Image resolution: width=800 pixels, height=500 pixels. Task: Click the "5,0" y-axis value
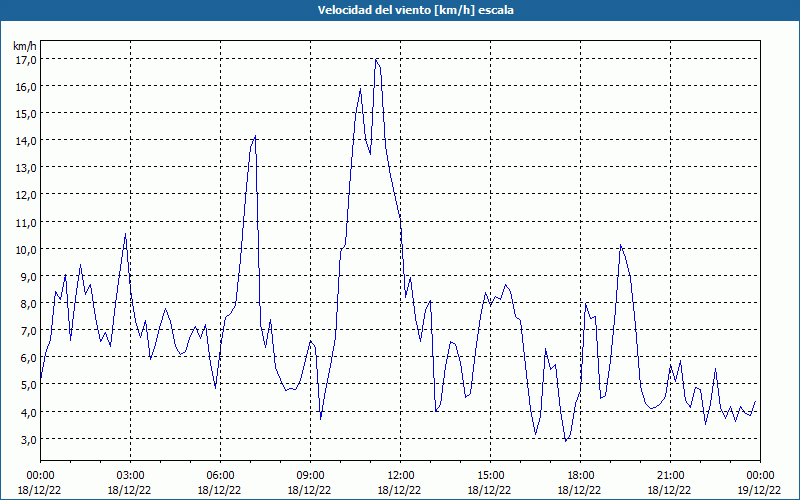click(28, 385)
